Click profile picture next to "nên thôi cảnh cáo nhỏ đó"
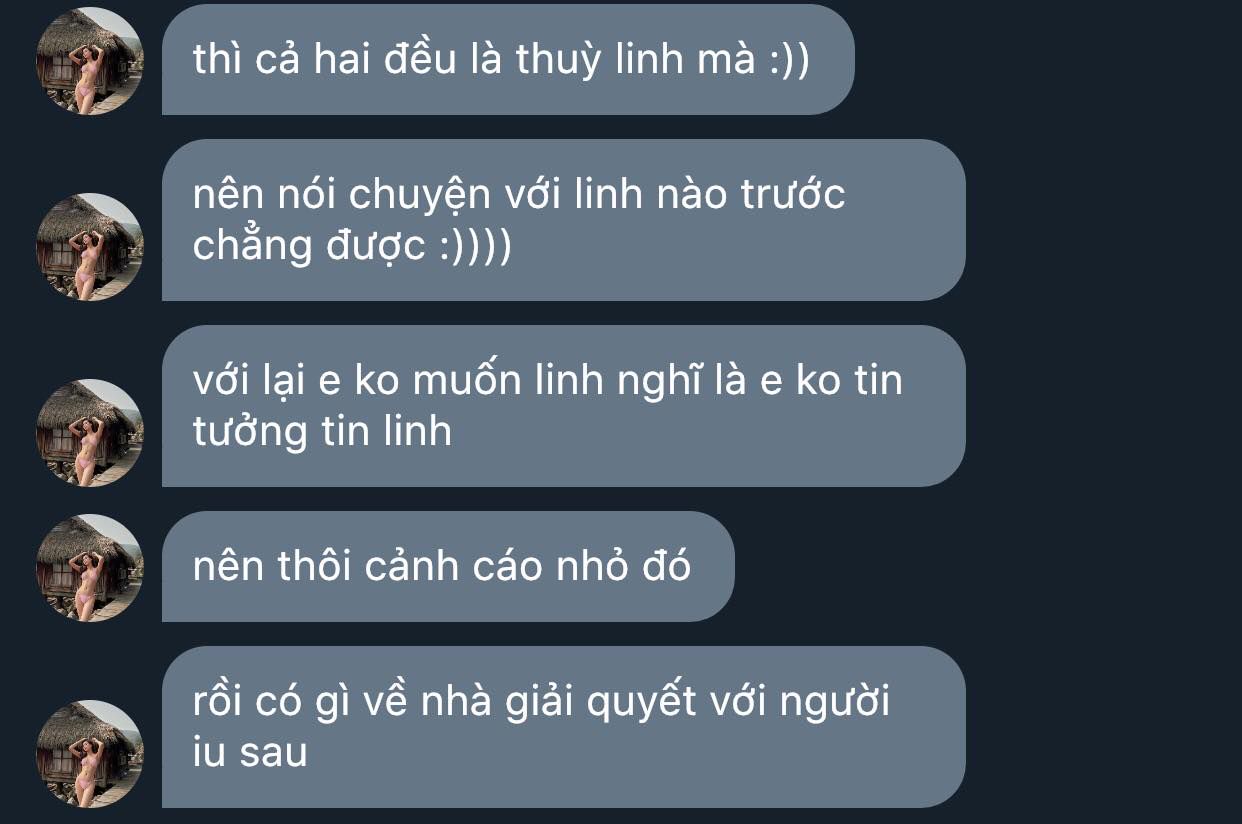Viewport: 1242px width, 824px height. (x=90, y=568)
